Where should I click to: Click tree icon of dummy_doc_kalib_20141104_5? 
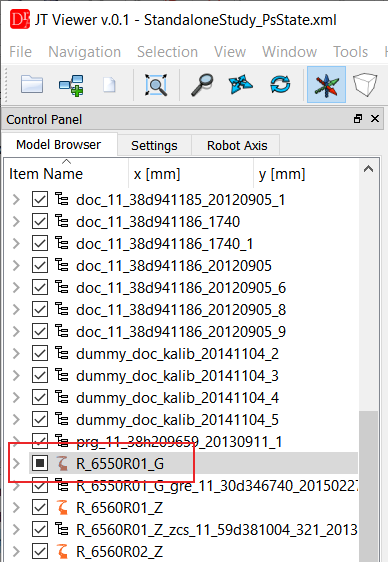pyautogui.click(x=62, y=419)
